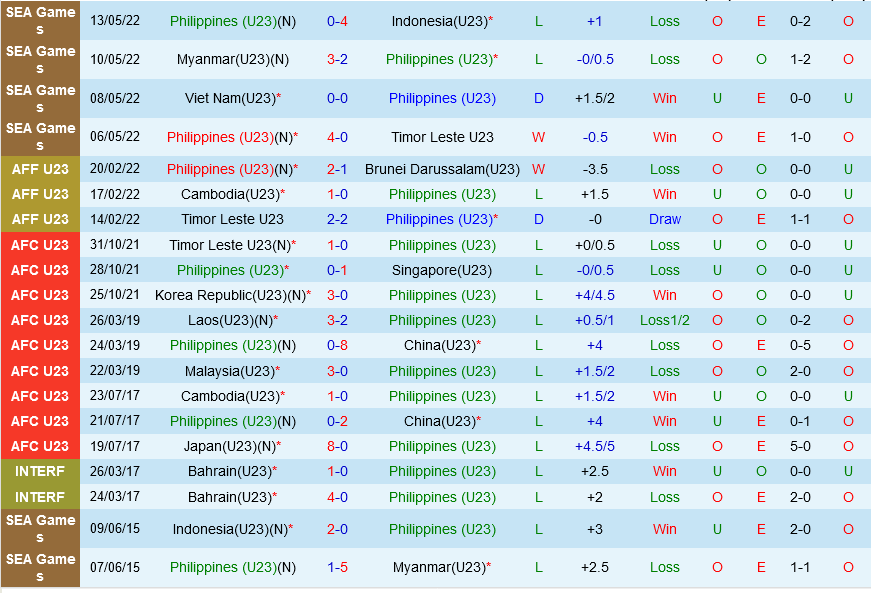Viewport: 871px width, 593px height.
Task: Click the Win result for the Viet Nam match
Action: 664,98
